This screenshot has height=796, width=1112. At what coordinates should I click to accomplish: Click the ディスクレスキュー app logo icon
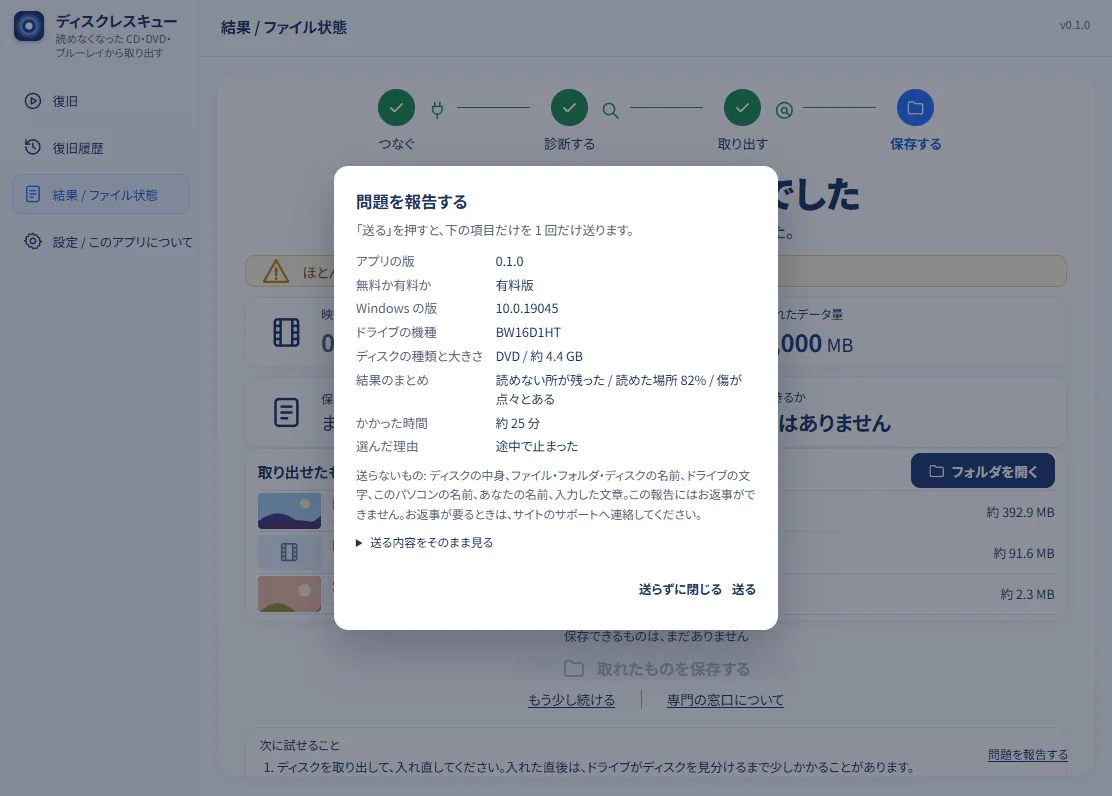coord(29,26)
